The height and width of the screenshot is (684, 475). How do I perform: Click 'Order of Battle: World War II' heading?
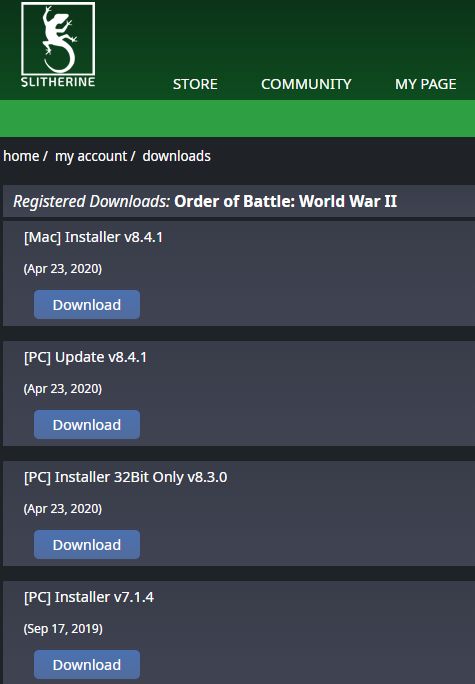(x=286, y=201)
